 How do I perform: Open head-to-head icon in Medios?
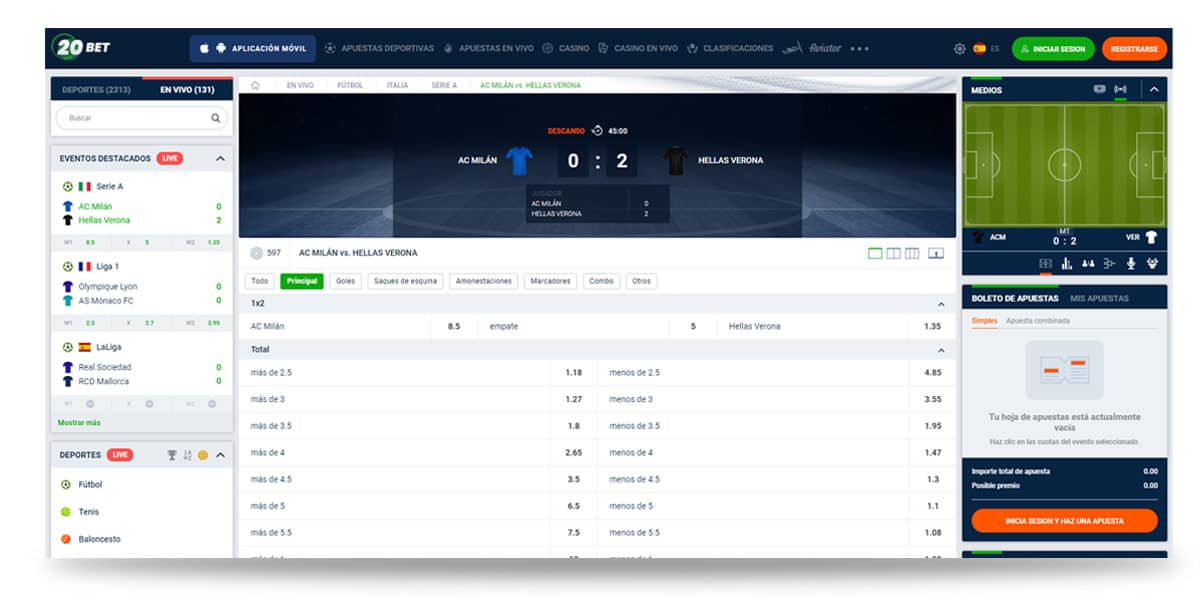(x=1088, y=263)
